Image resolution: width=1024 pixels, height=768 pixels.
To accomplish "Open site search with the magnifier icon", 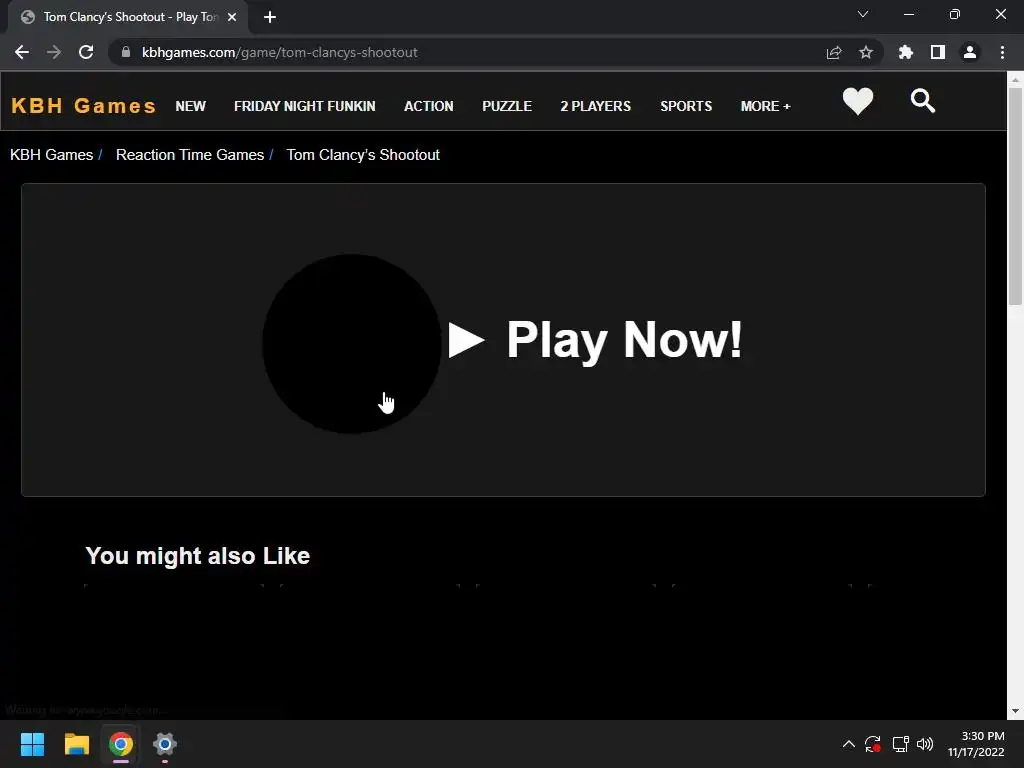I will (923, 101).
